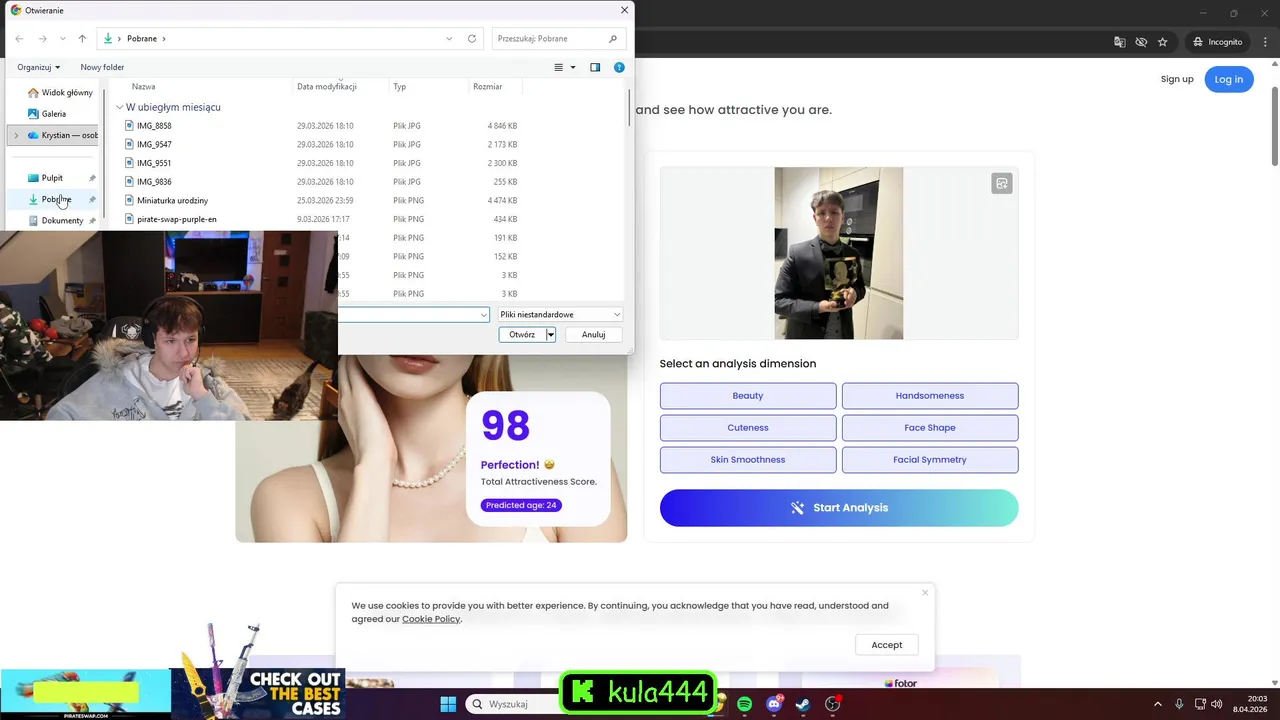This screenshot has width=1280, height=720.
Task: Click the image upload icon on photo preview
Action: point(1002,183)
